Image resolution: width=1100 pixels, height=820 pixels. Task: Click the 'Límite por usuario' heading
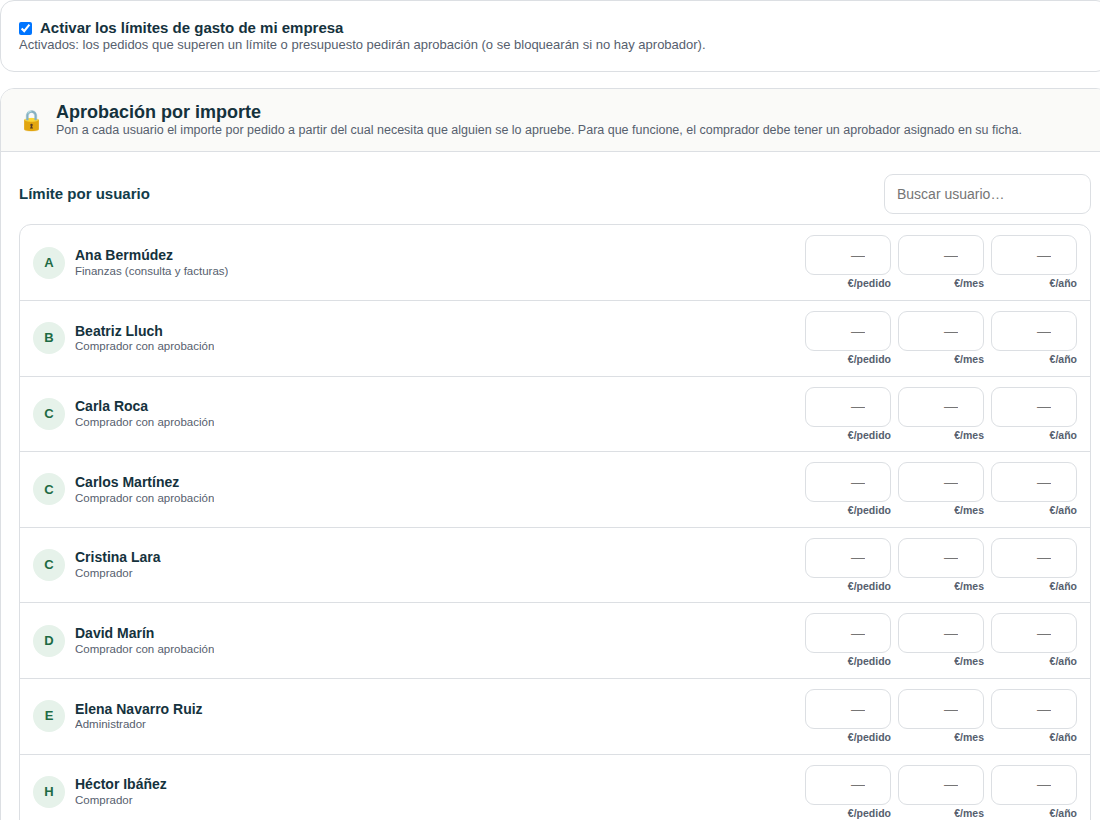(x=84, y=194)
